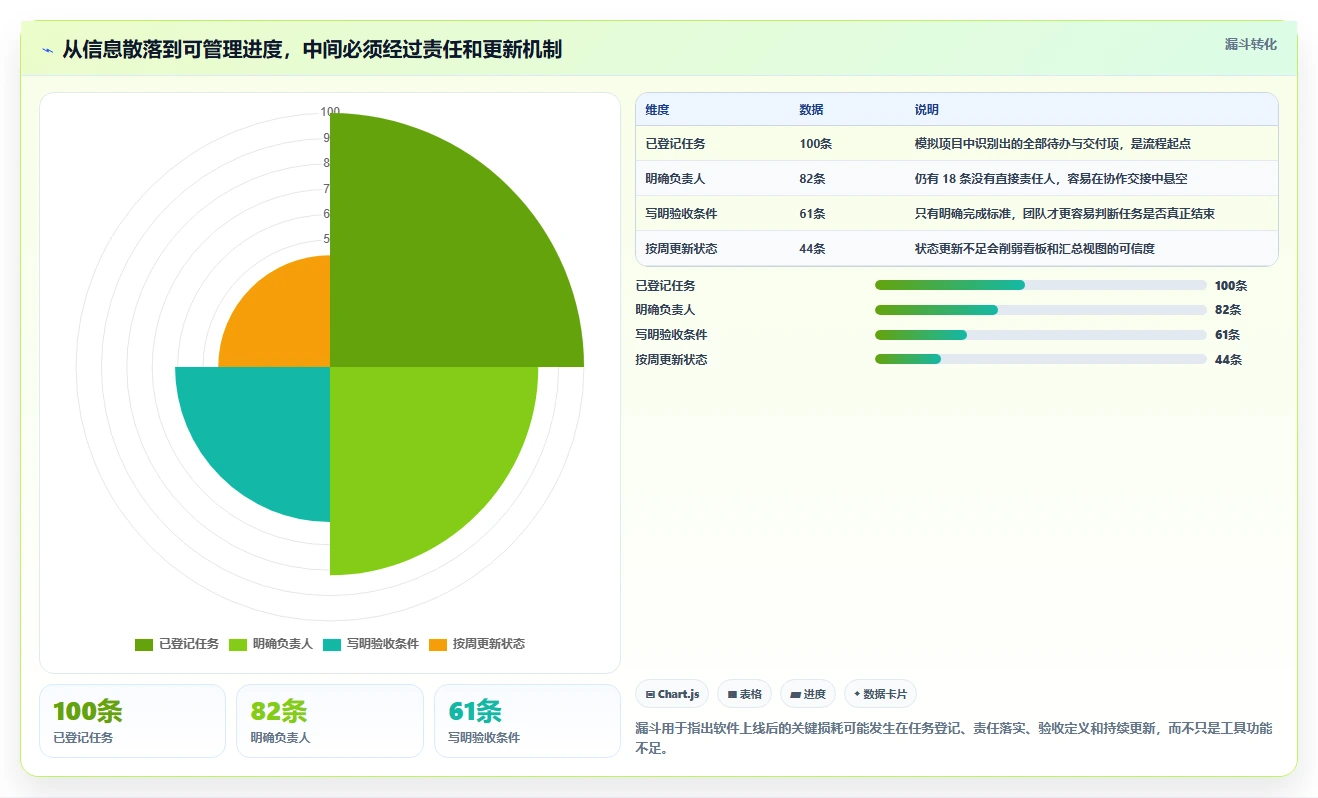
Task: Click the 已登记任务 cell in table
Action: click(675, 144)
